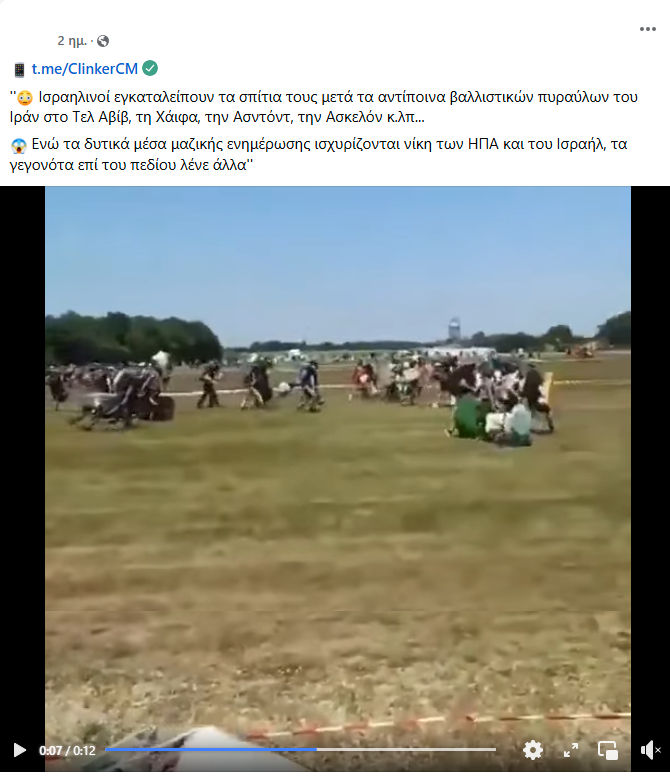
Task: Click the phone emoji beside the link
Action: (x=19, y=70)
